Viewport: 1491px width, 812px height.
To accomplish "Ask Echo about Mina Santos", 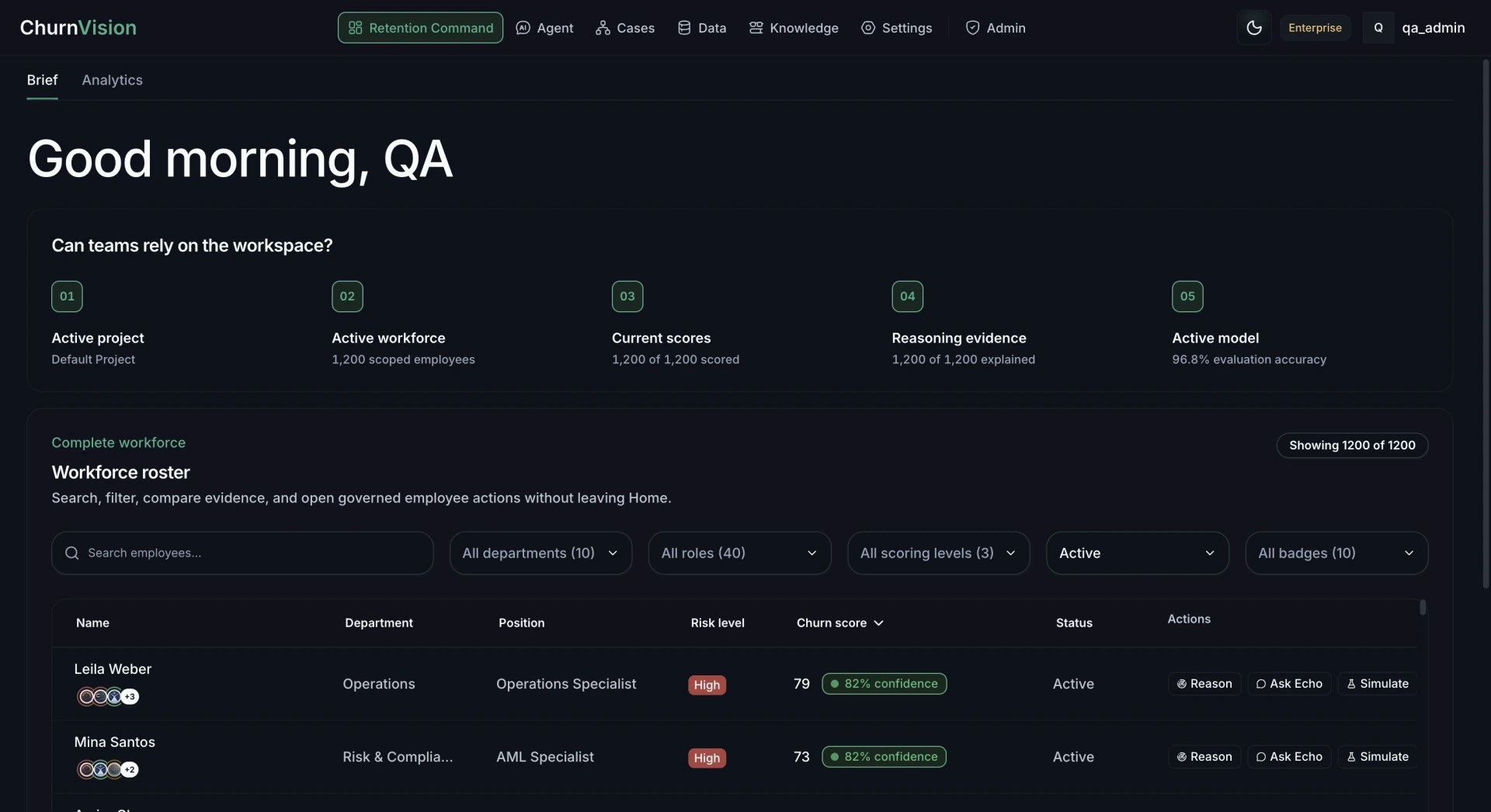I will point(1289,757).
